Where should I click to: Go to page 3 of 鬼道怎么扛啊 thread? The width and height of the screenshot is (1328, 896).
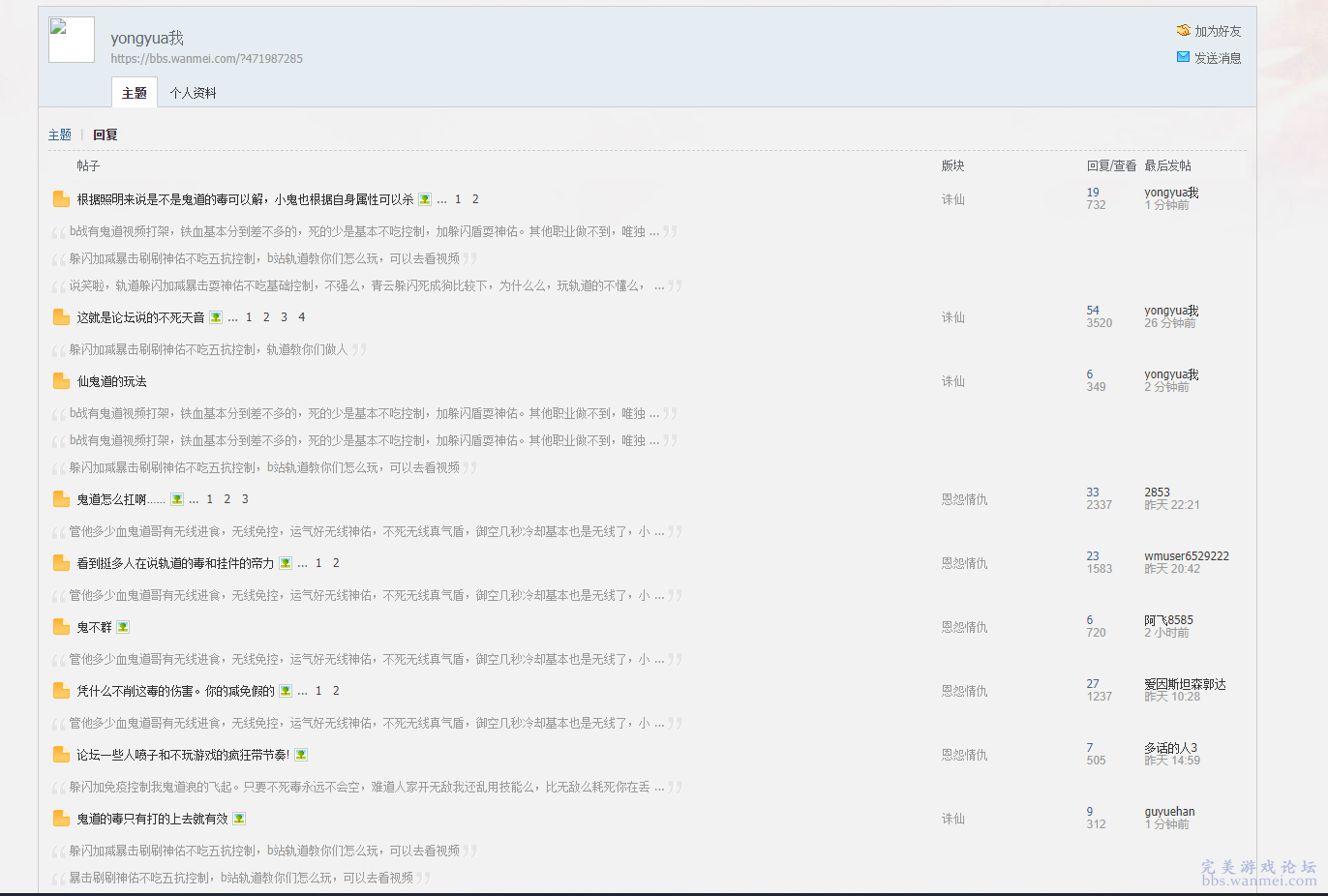tap(245, 499)
